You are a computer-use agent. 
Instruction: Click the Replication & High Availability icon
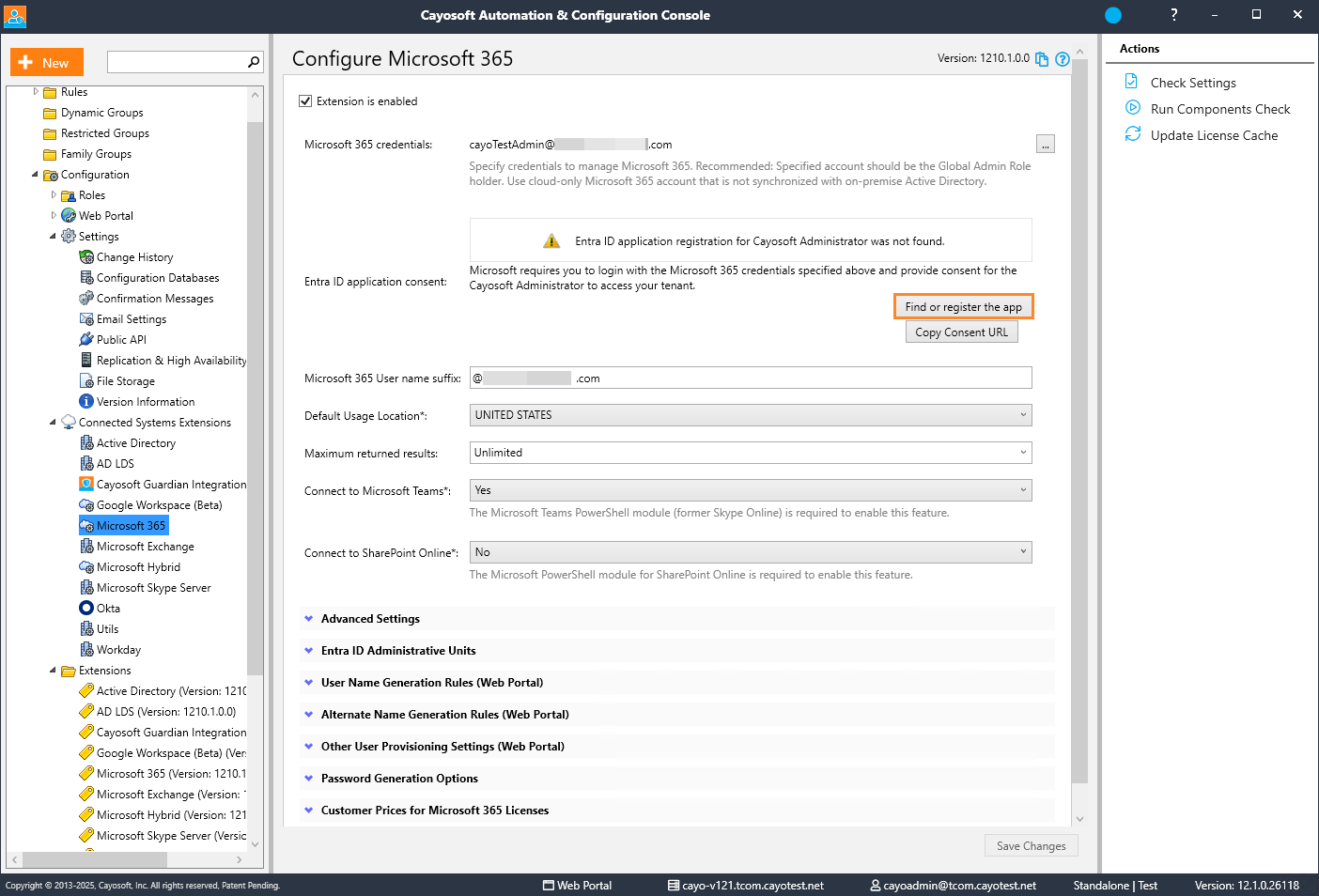(86, 360)
